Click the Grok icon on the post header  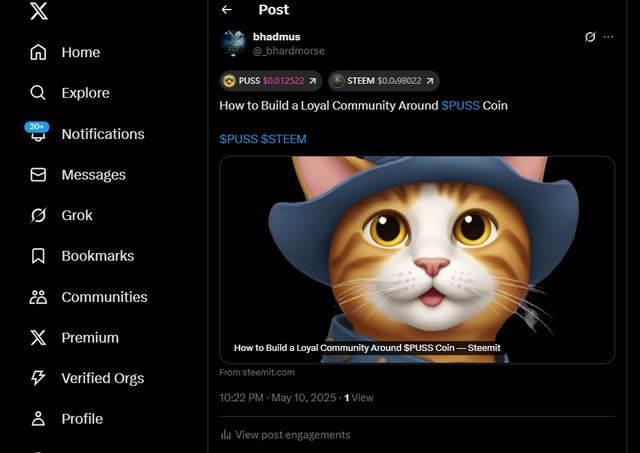[x=590, y=37]
